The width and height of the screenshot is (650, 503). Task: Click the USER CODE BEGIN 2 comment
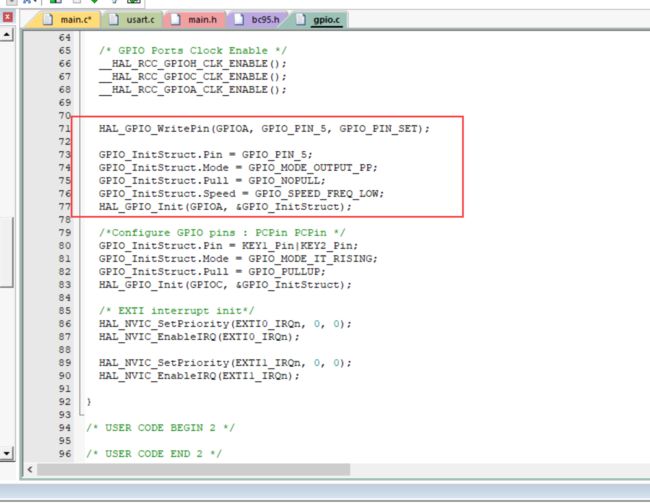(160, 428)
